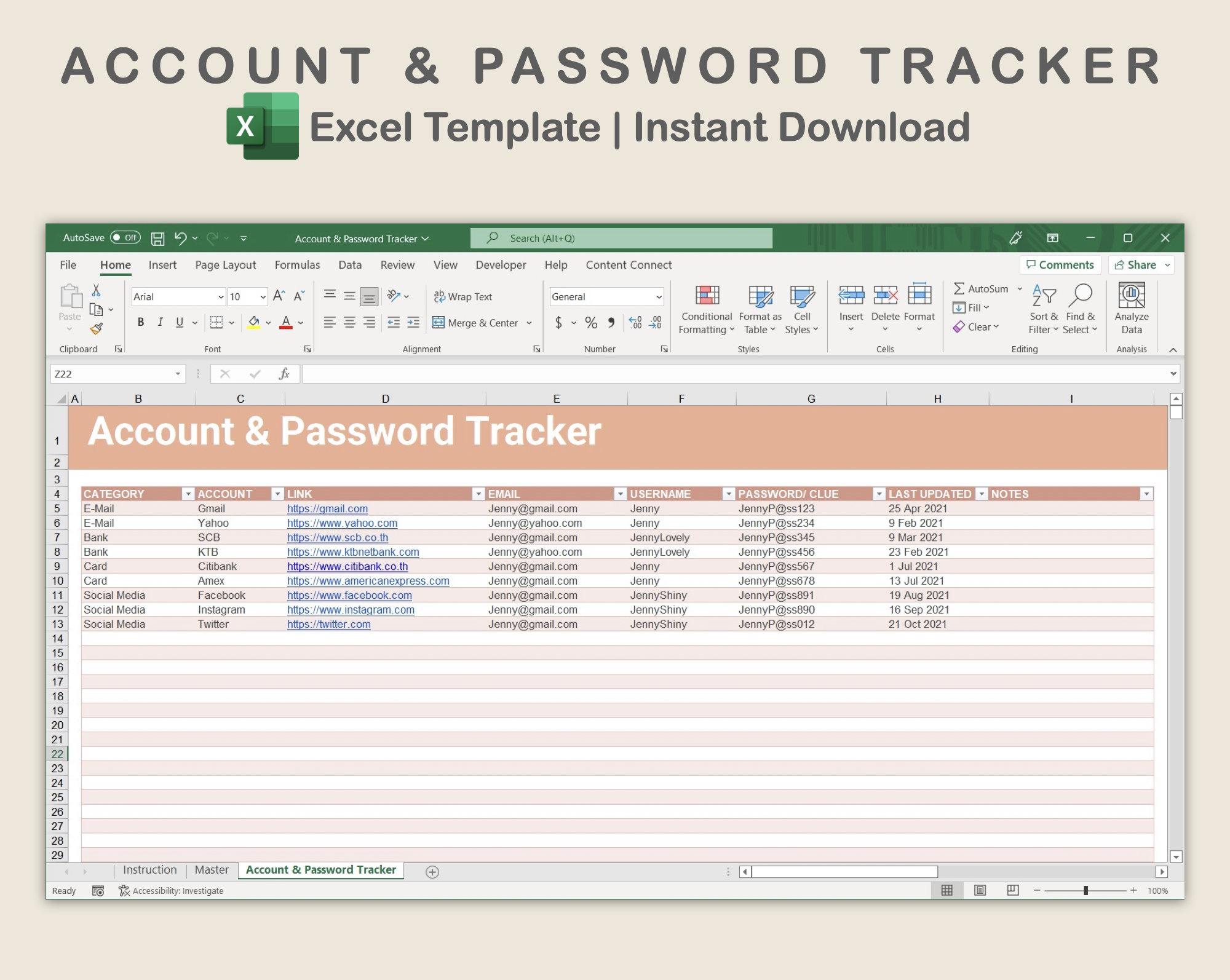Viewport: 1230px width, 980px height.
Task: Click the Undo arrow icon
Action: point(180,238)
